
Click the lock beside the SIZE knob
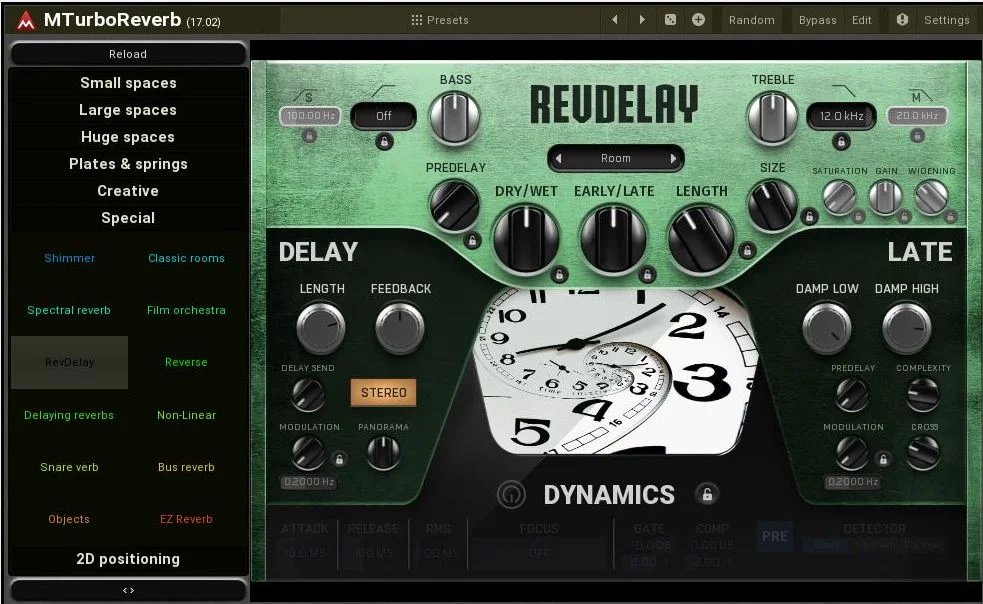coord(809,217)
